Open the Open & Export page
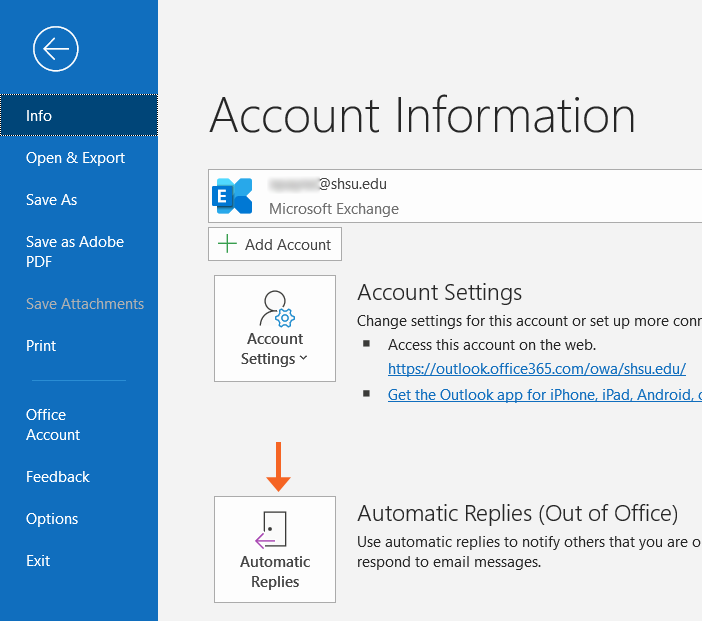 [x=75, y=158]
